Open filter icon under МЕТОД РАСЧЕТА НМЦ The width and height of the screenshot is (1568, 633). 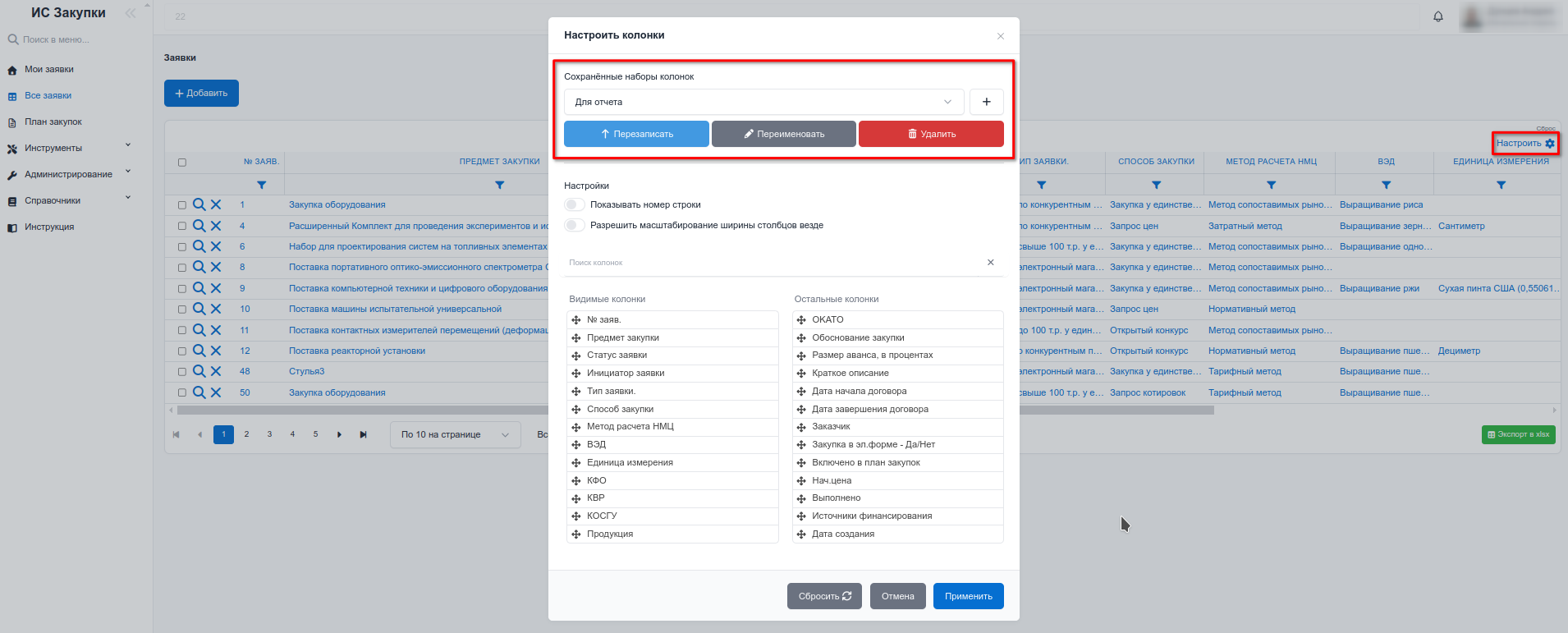click(1271, 186)
